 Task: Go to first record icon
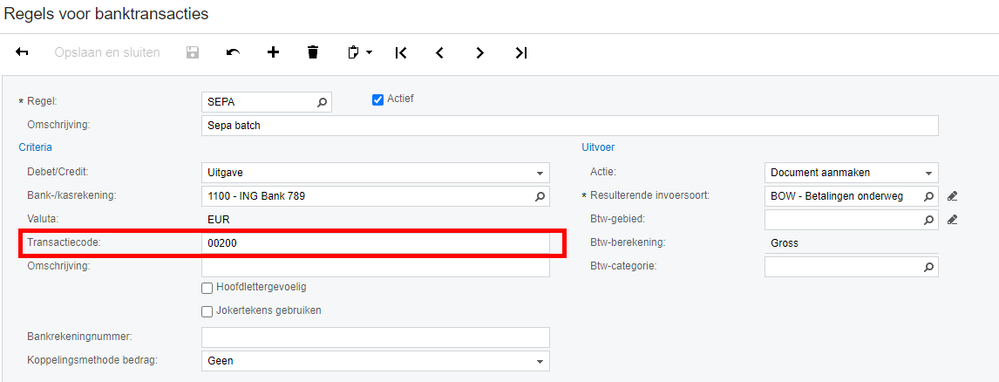[x=401, y=53]
